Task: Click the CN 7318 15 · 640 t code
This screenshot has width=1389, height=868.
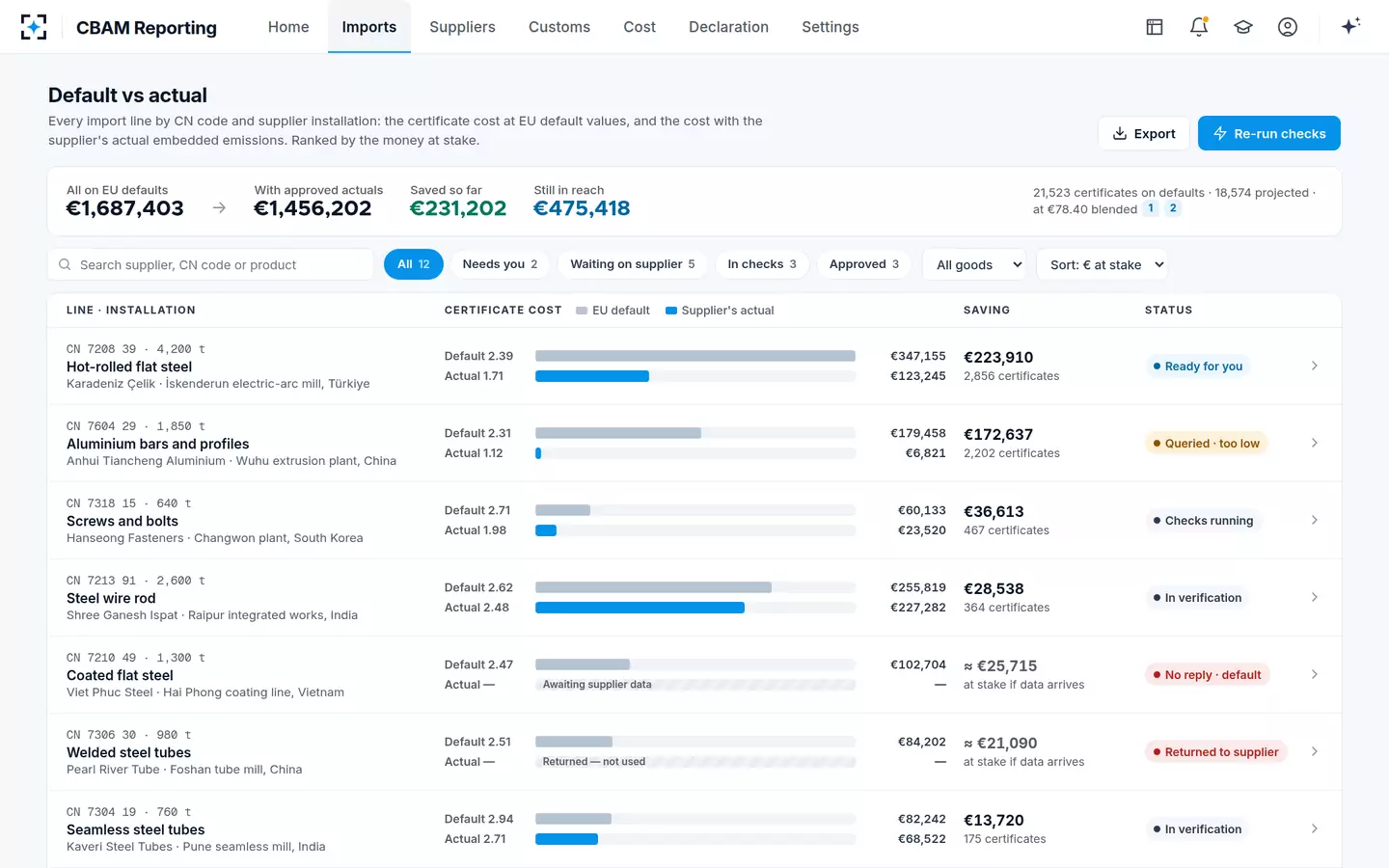Action: [129, 503]
